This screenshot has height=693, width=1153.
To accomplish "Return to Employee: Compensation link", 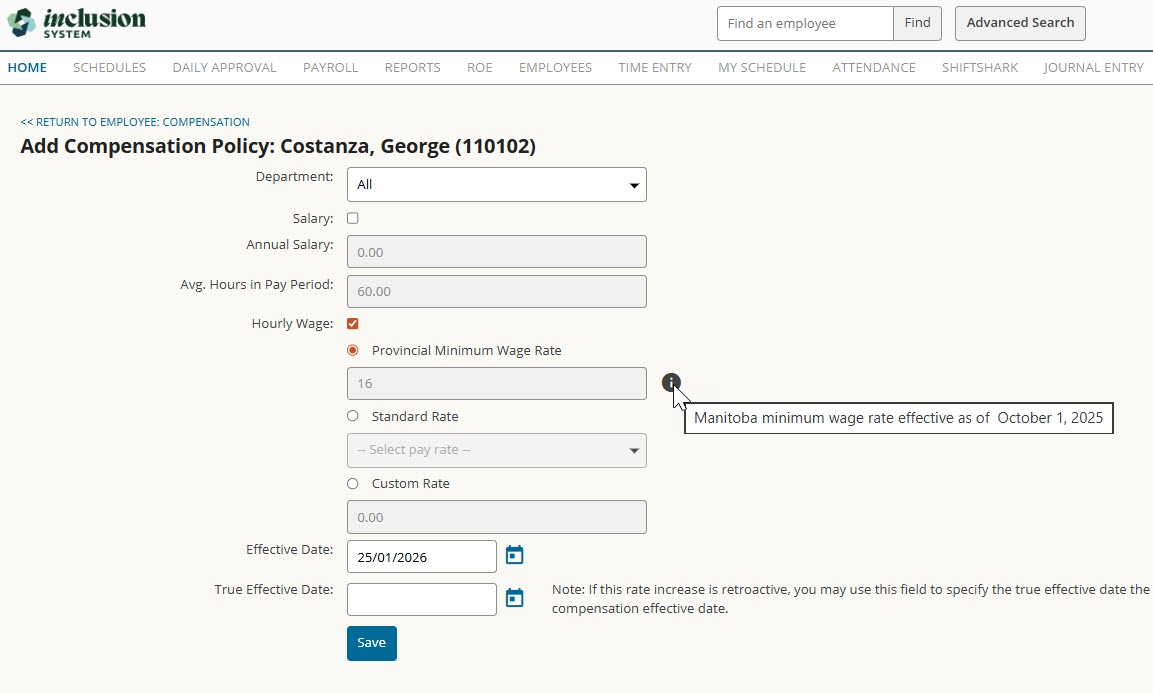I will click(135, 122).
